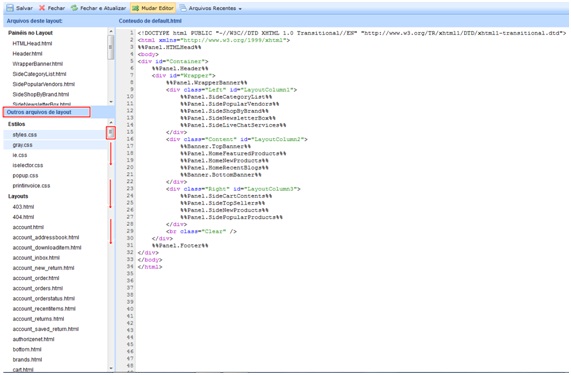Open bottom.html layout file
This screenshot has height=375, width=571.
pyautogui.click(x=27, y=350)
